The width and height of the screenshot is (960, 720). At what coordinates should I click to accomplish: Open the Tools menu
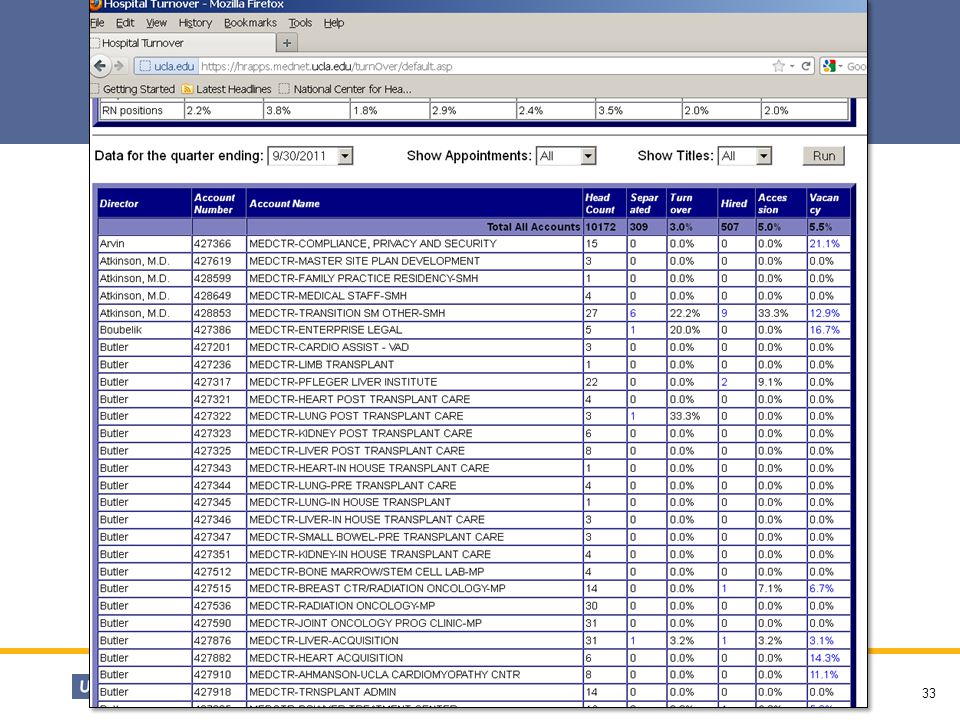(300, 23)
